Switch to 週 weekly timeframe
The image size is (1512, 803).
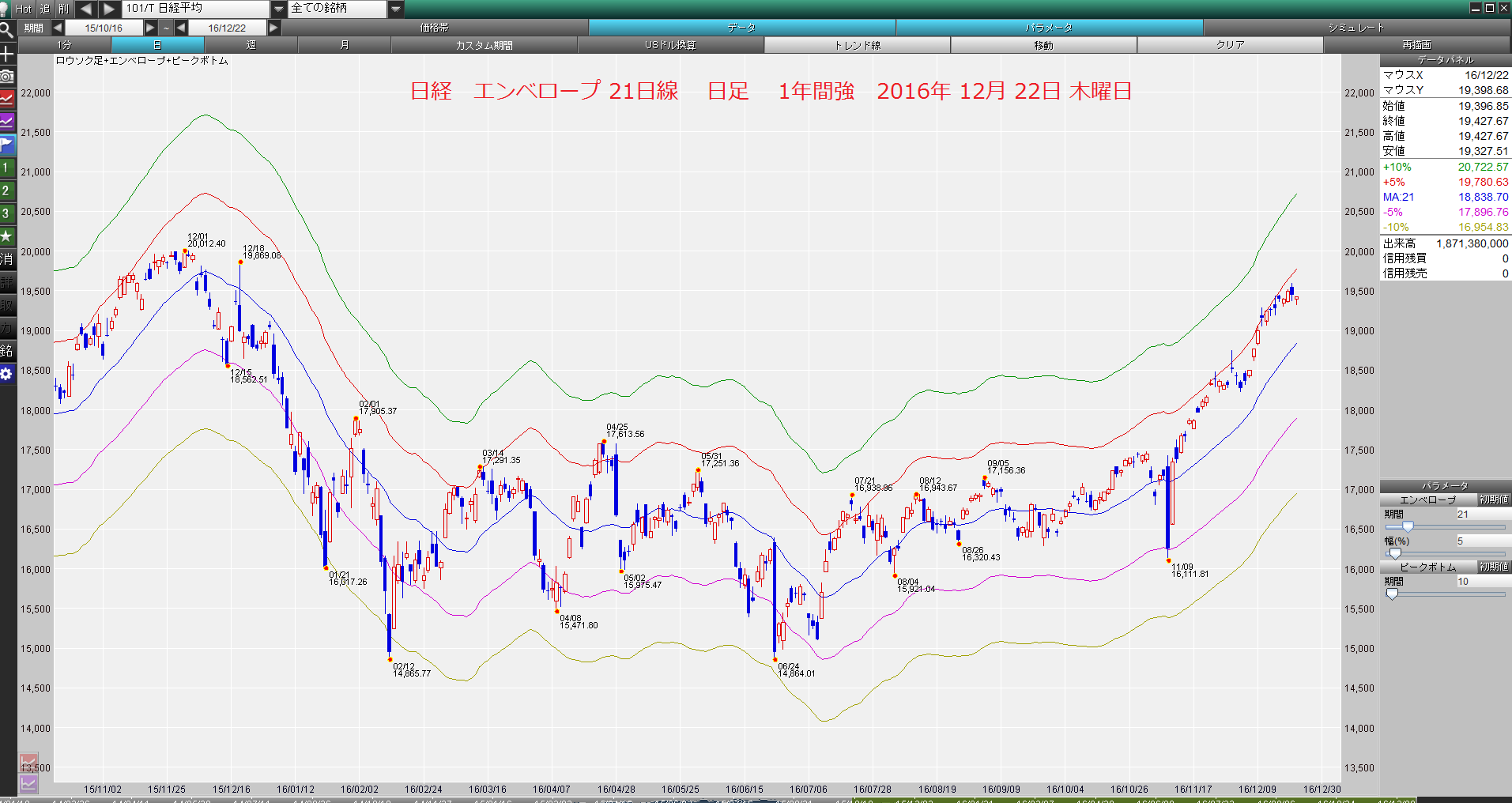[x=251, y=45]
